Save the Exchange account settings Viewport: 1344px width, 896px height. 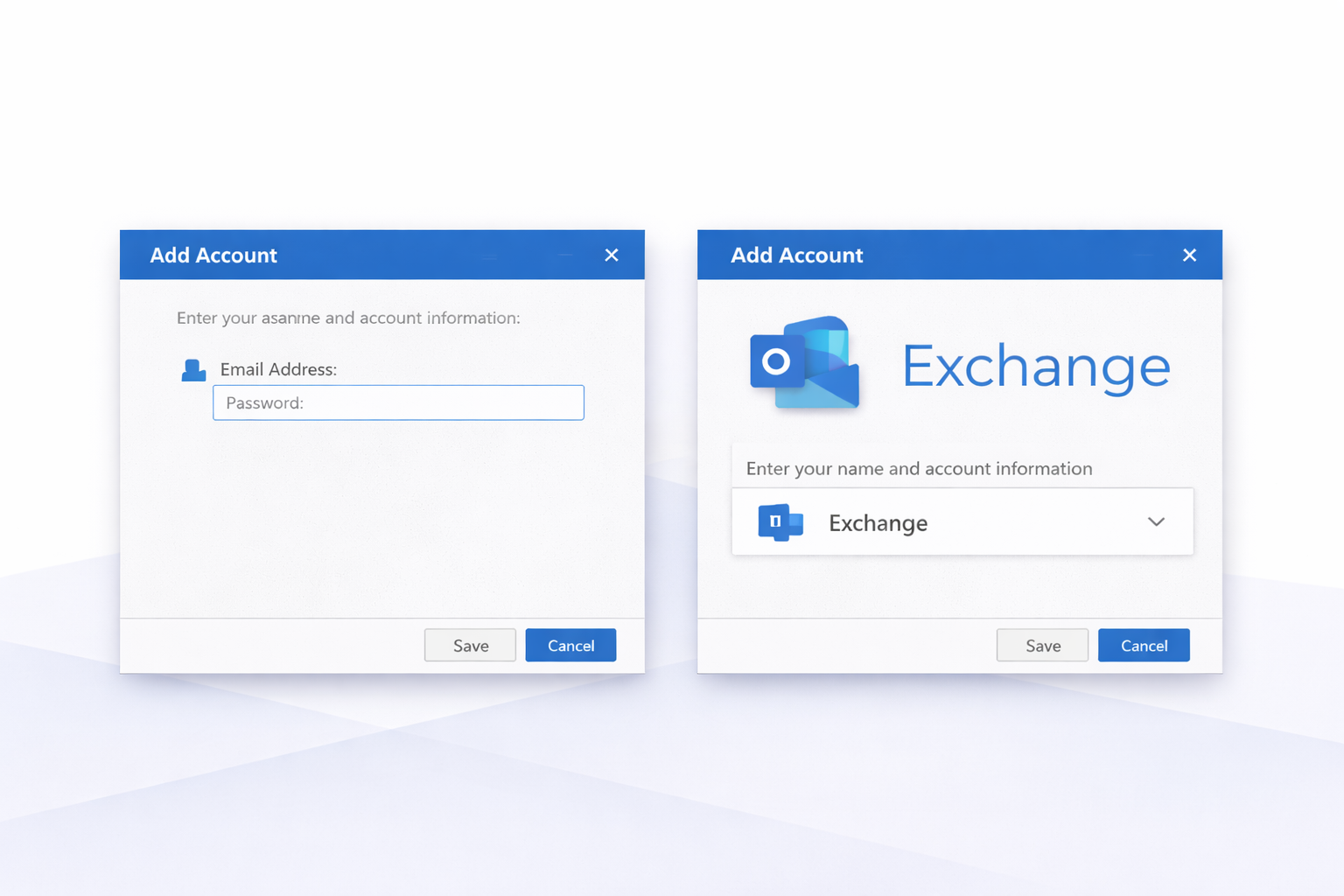click(1042, 646)
